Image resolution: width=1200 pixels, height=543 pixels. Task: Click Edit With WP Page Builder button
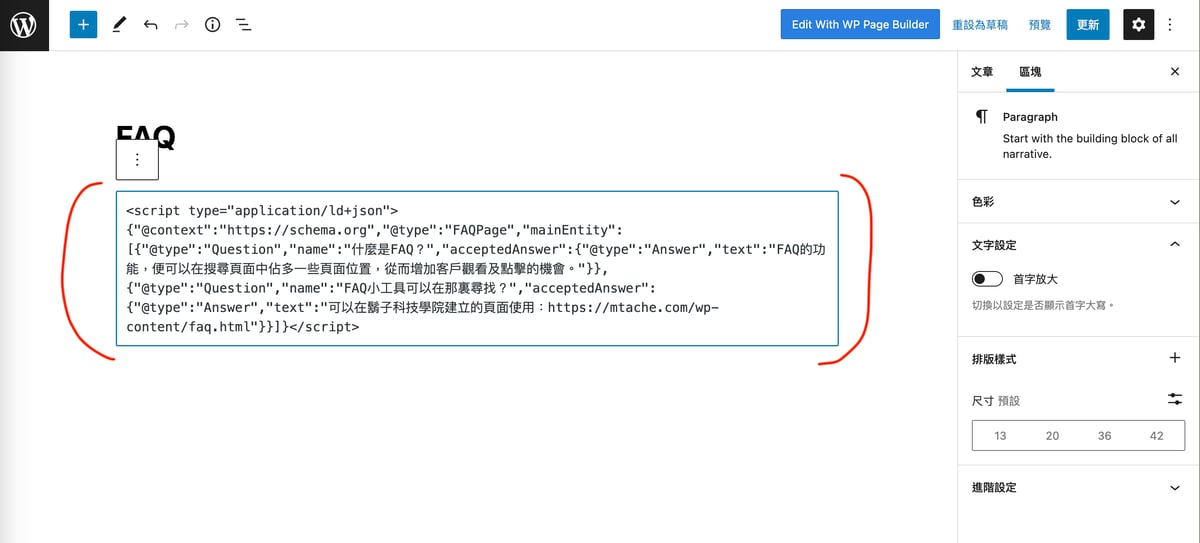click(x=860, y=25)
